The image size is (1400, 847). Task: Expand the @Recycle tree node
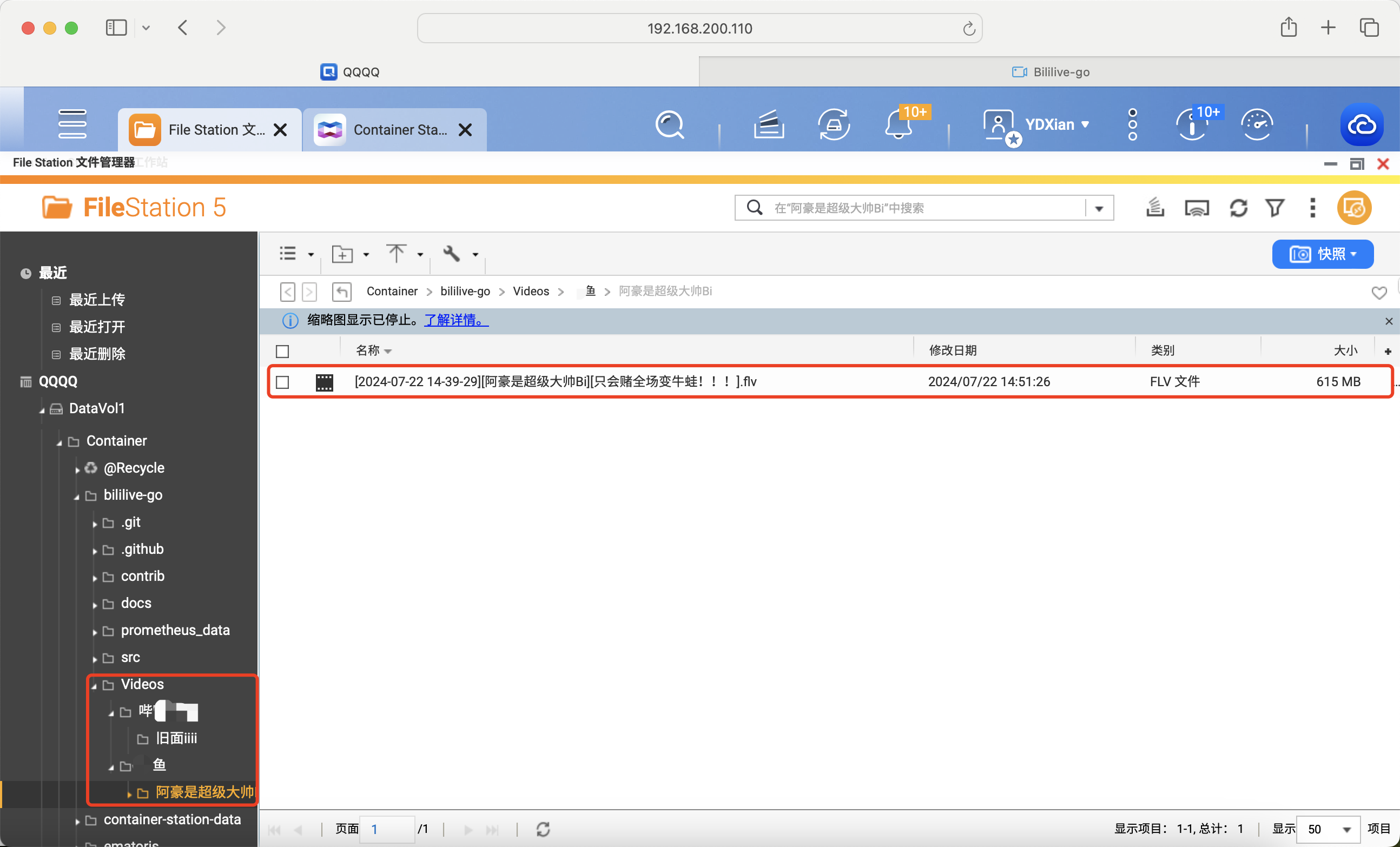(77, 470)
